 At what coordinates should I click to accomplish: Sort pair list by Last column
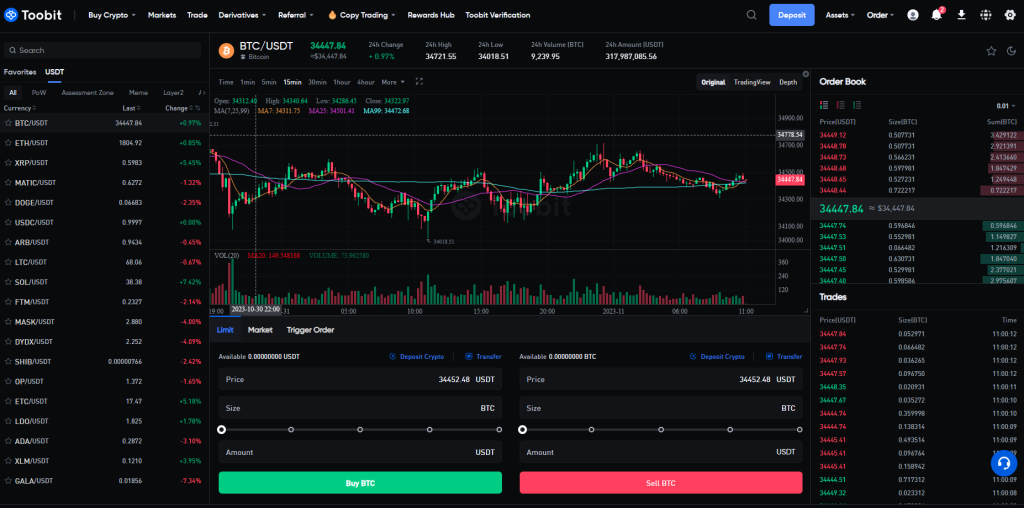131,108
